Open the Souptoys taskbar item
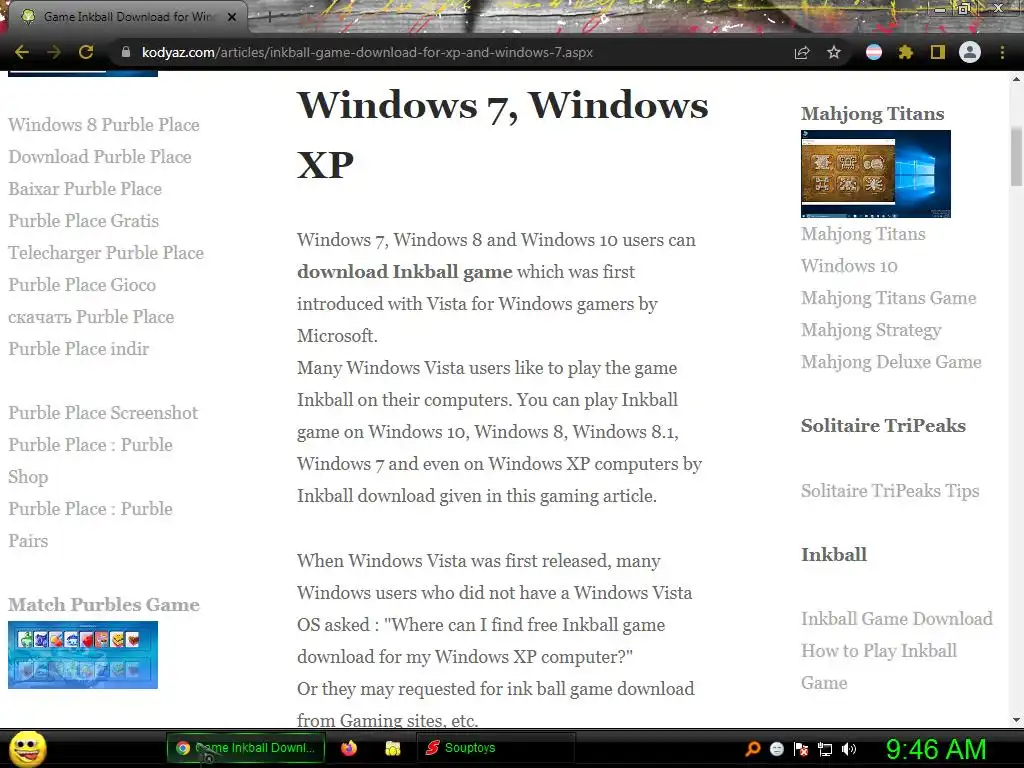This screenshot has height=768, width=1024. point(496,748)
